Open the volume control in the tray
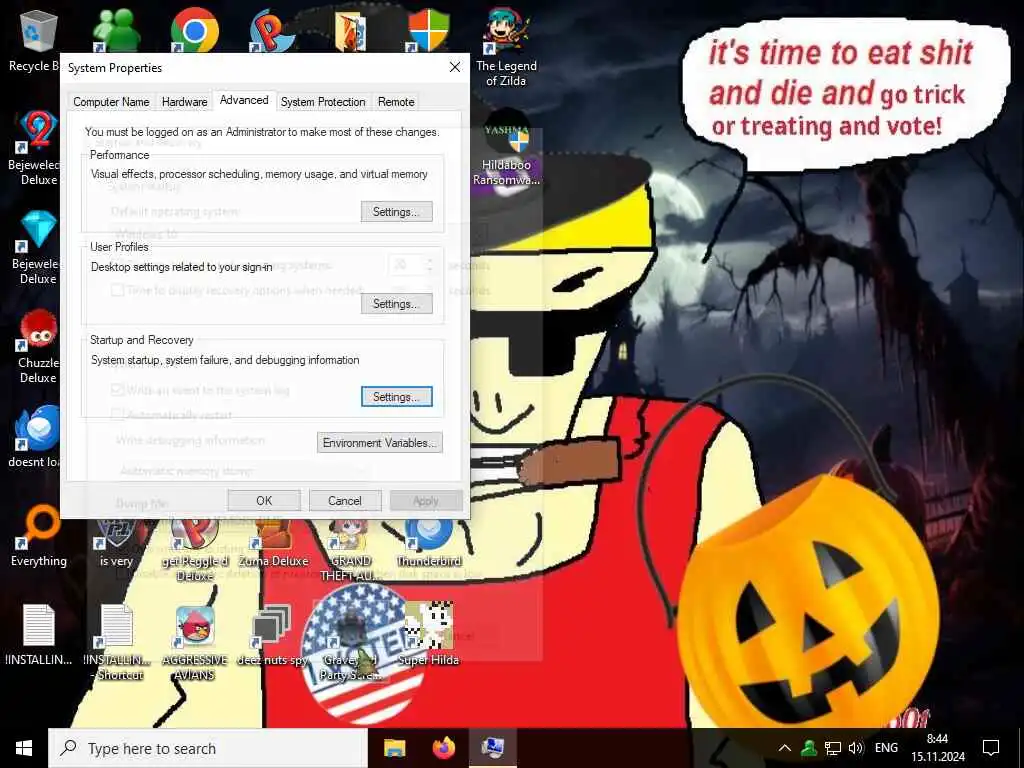Screen dimensions: 1024x768 pyautogui.click(x=856, y=748)
